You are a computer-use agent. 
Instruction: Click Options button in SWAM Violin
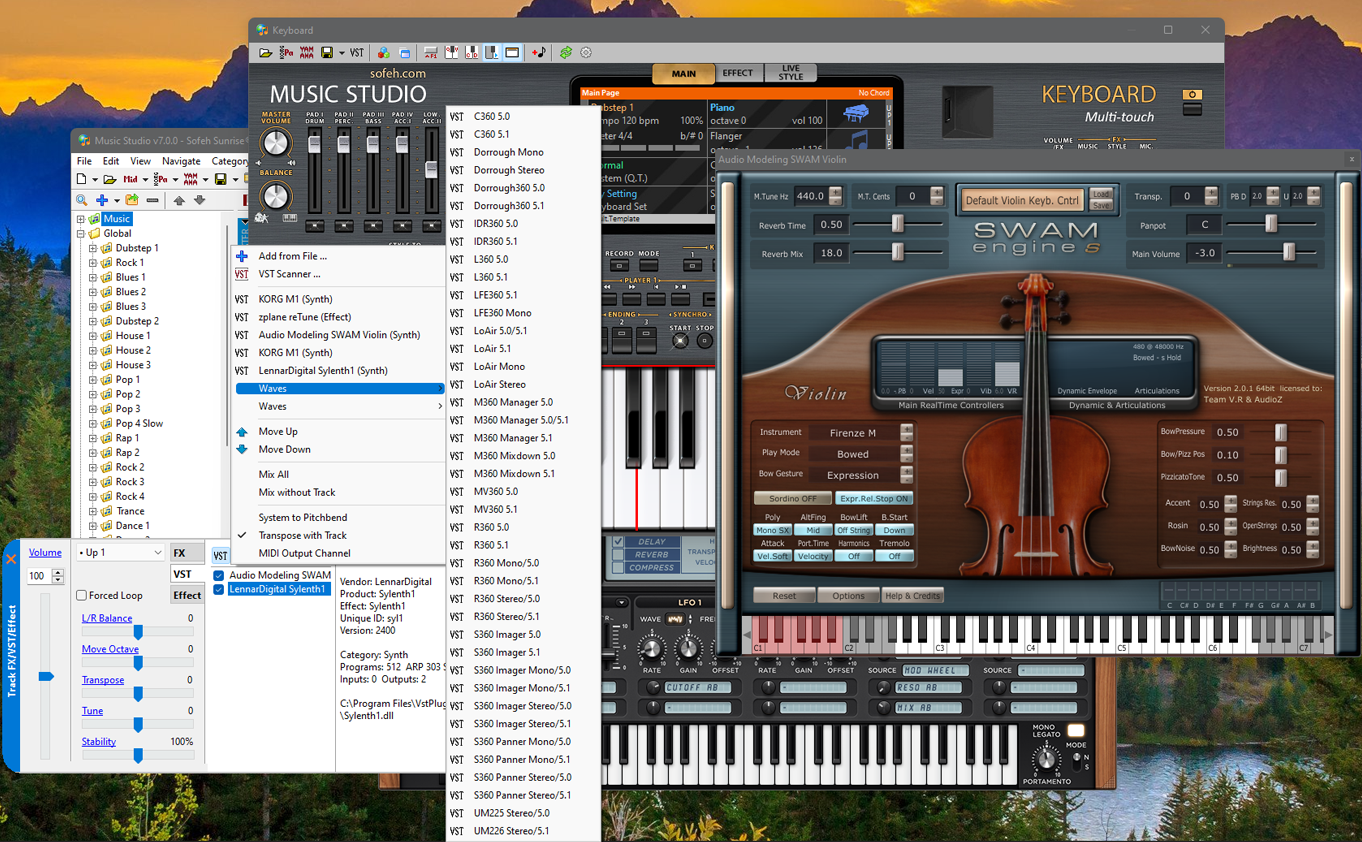[848, 596]
